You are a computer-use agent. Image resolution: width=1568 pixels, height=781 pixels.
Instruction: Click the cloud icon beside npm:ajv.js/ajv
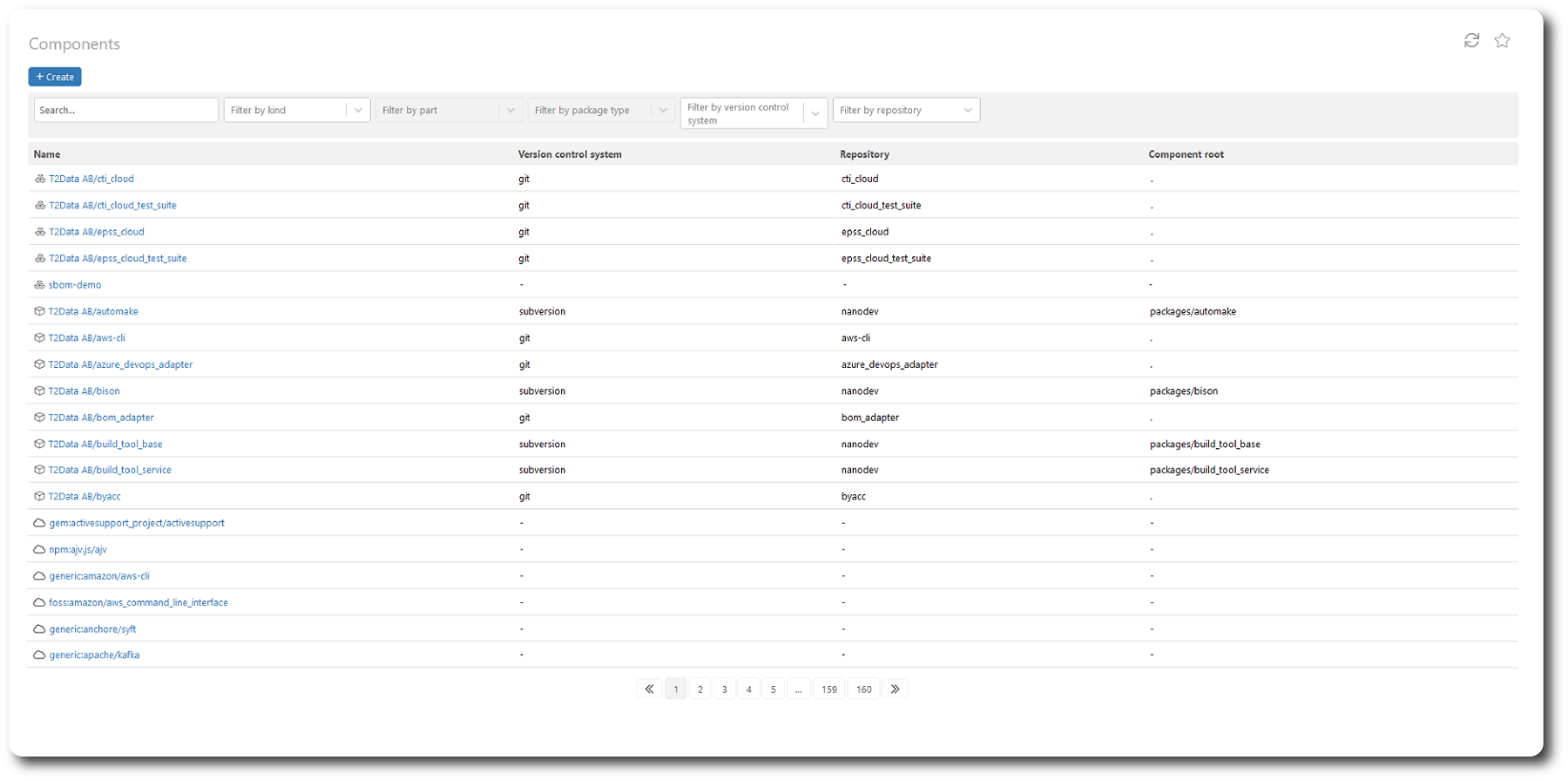(x=39, y=550)
